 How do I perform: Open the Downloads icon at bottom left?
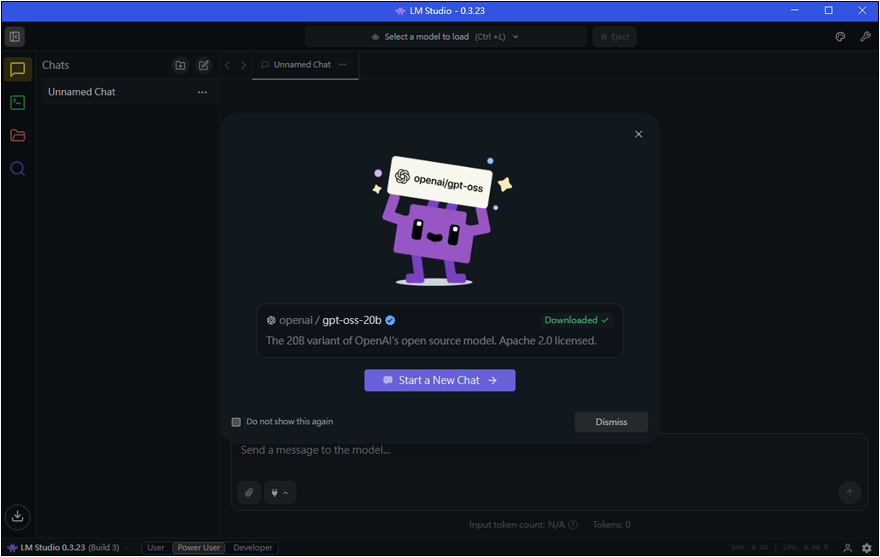(x=17, y=516)
